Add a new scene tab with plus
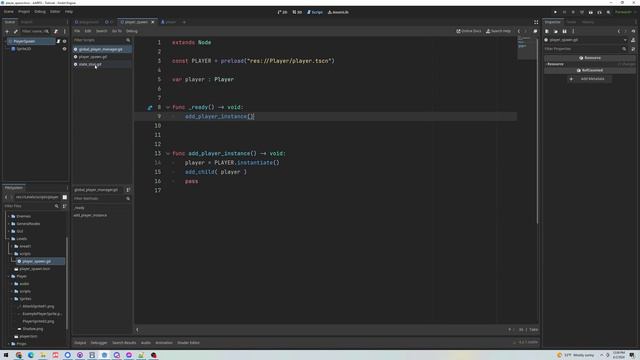The image size is (640, 360). click(x=184, y=22)
